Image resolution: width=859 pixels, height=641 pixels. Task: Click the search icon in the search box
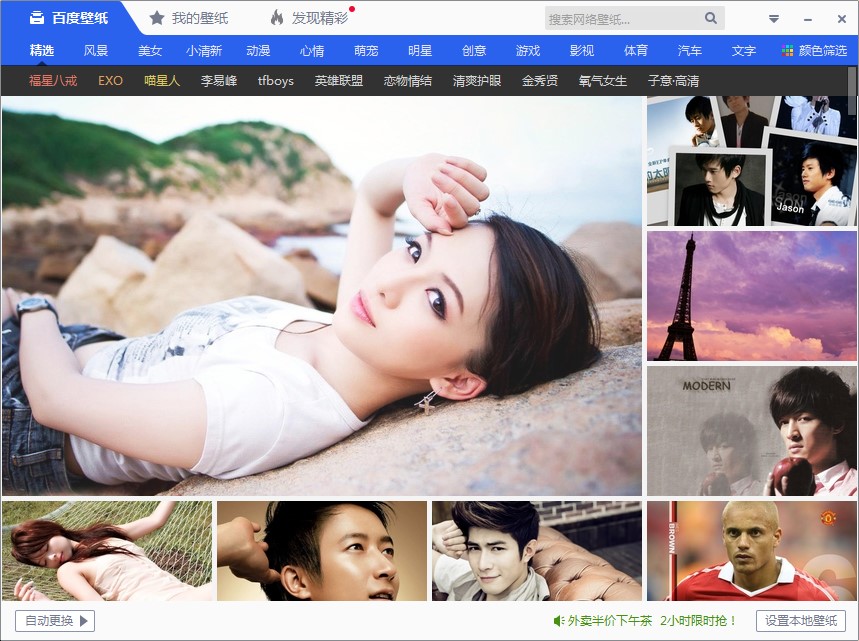[710, 18]
